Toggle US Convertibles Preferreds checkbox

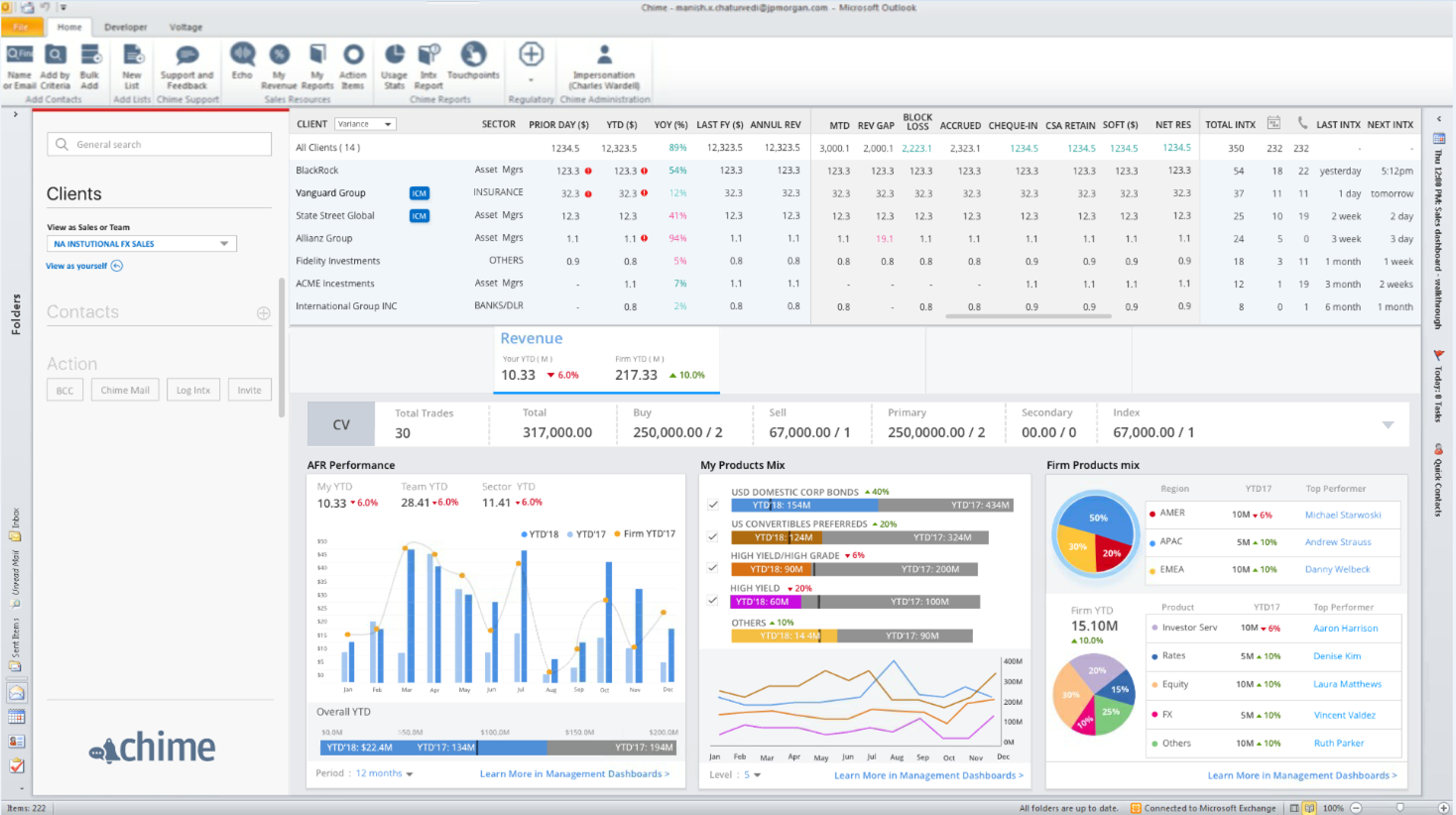point(713,536)
